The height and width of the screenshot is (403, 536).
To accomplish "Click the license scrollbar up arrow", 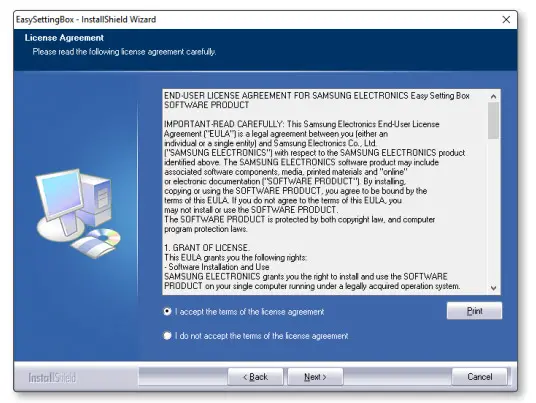I will 493,96.
